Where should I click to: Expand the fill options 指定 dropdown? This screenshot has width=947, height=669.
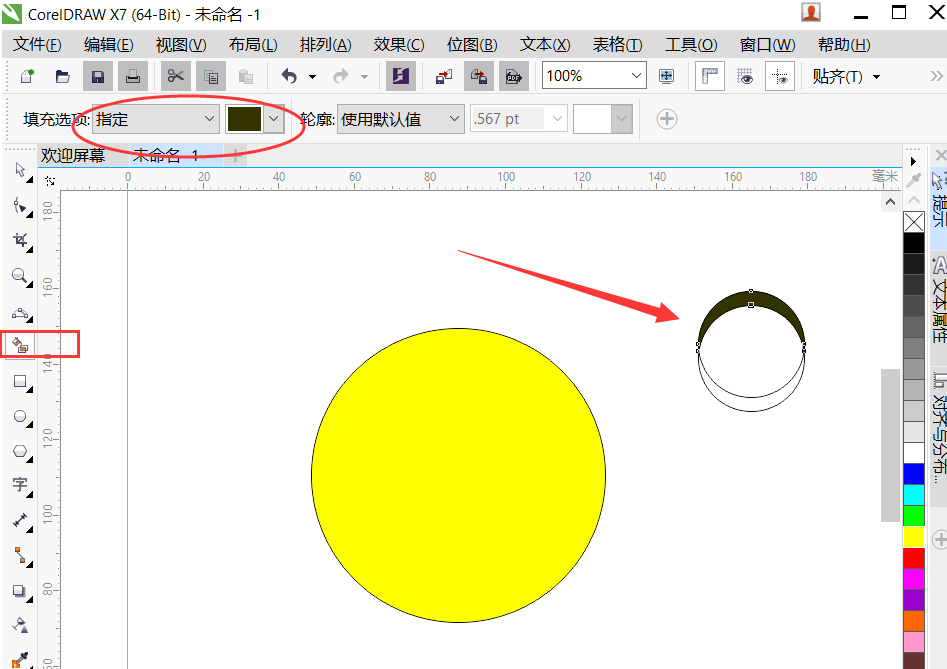click(210, 119)
